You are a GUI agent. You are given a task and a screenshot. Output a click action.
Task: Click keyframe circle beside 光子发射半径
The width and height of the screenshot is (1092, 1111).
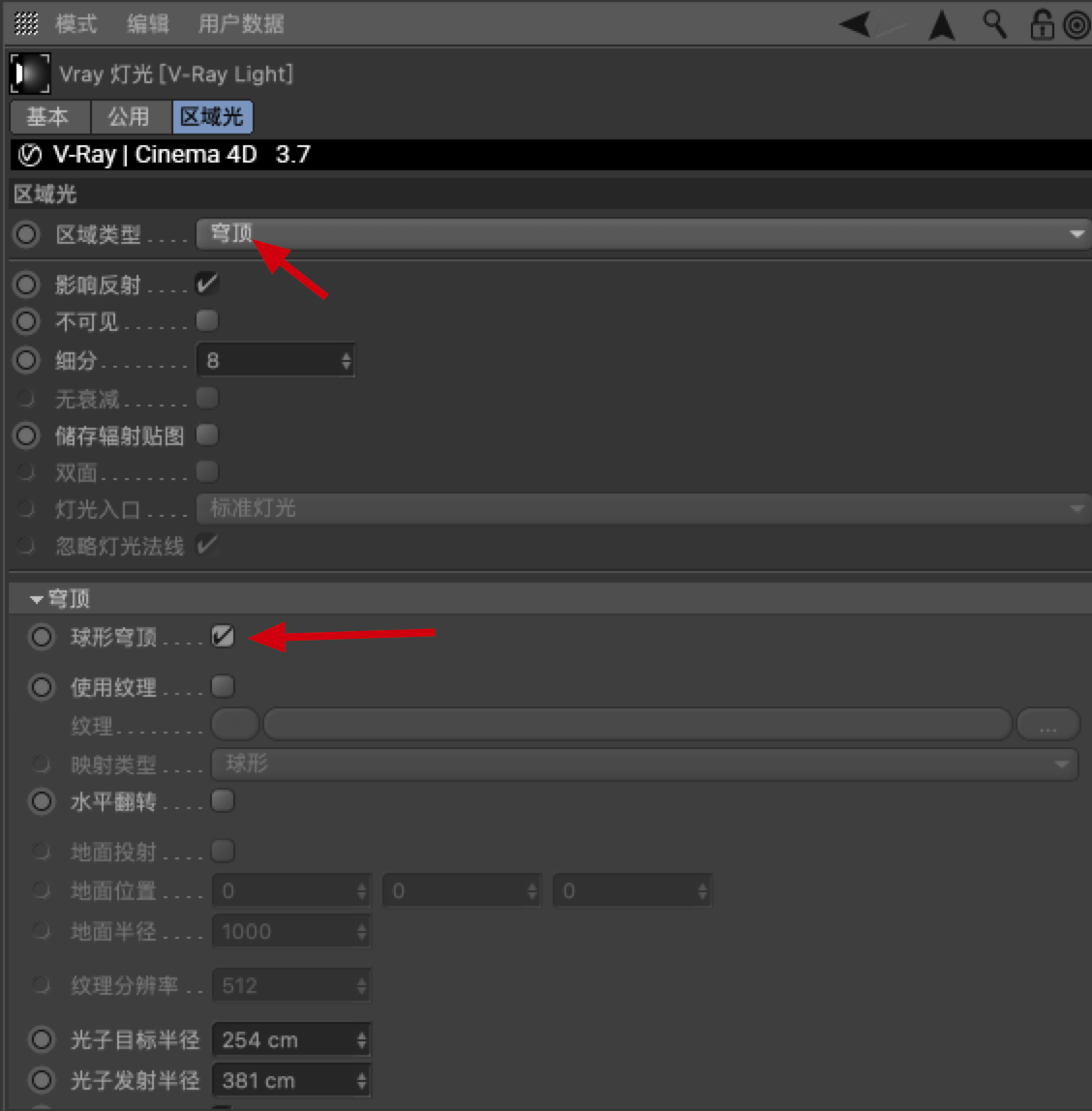pyautogui.click(x=41, y=1080)
